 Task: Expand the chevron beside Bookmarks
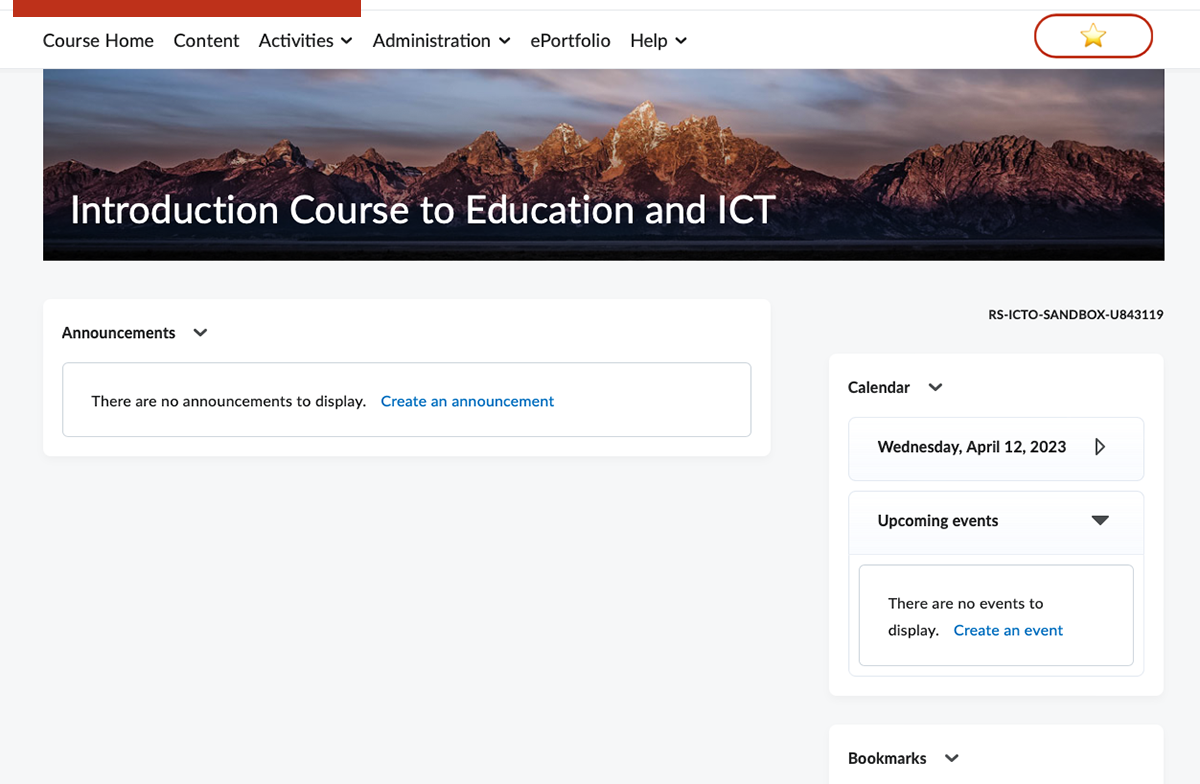click(951, 758)
